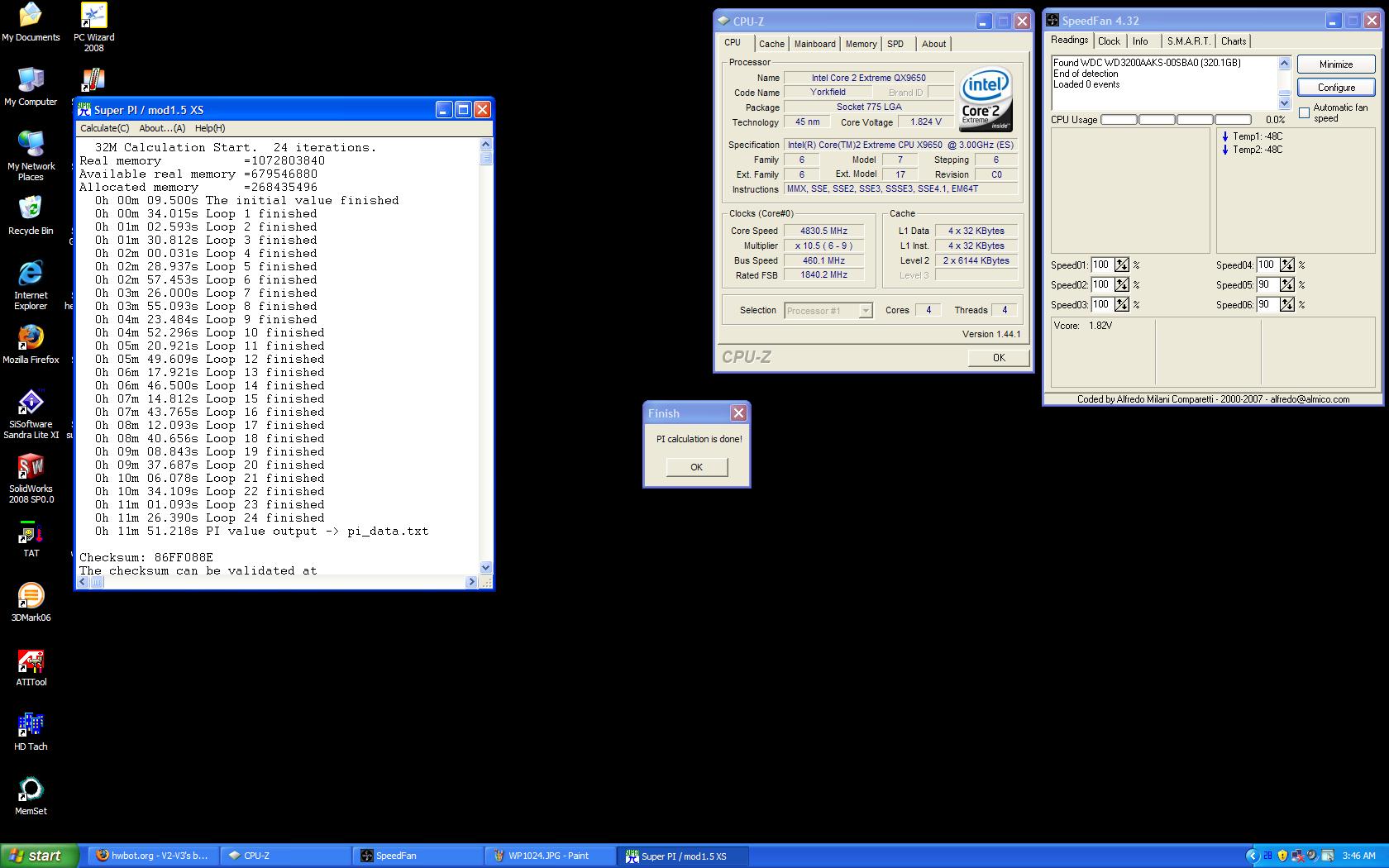Click Speed06 percent adjust icon
Image resolution: width=1389 pixels, height=868 pixels.
click(1286, 304)
